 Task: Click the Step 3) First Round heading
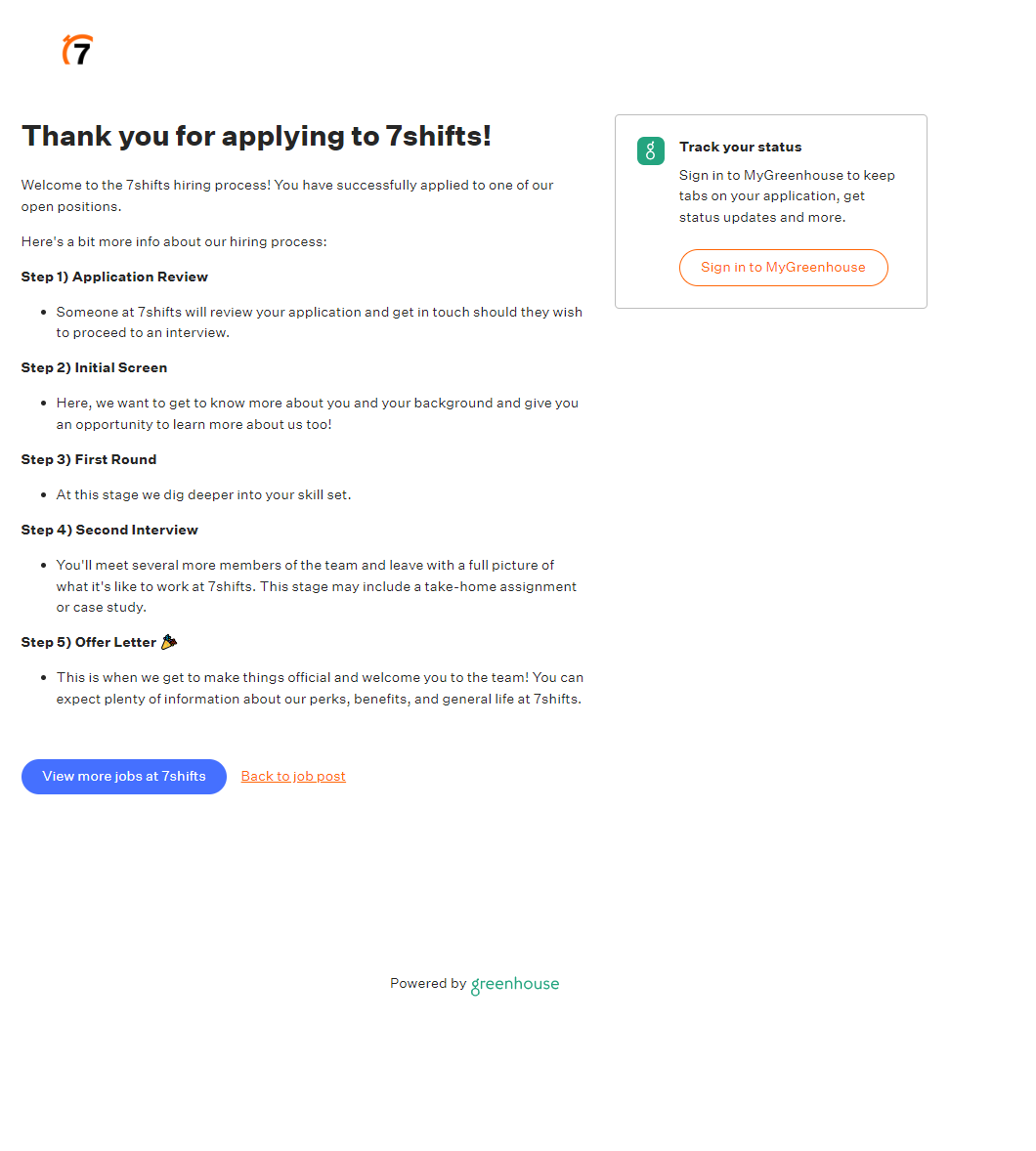pos(89,459)
